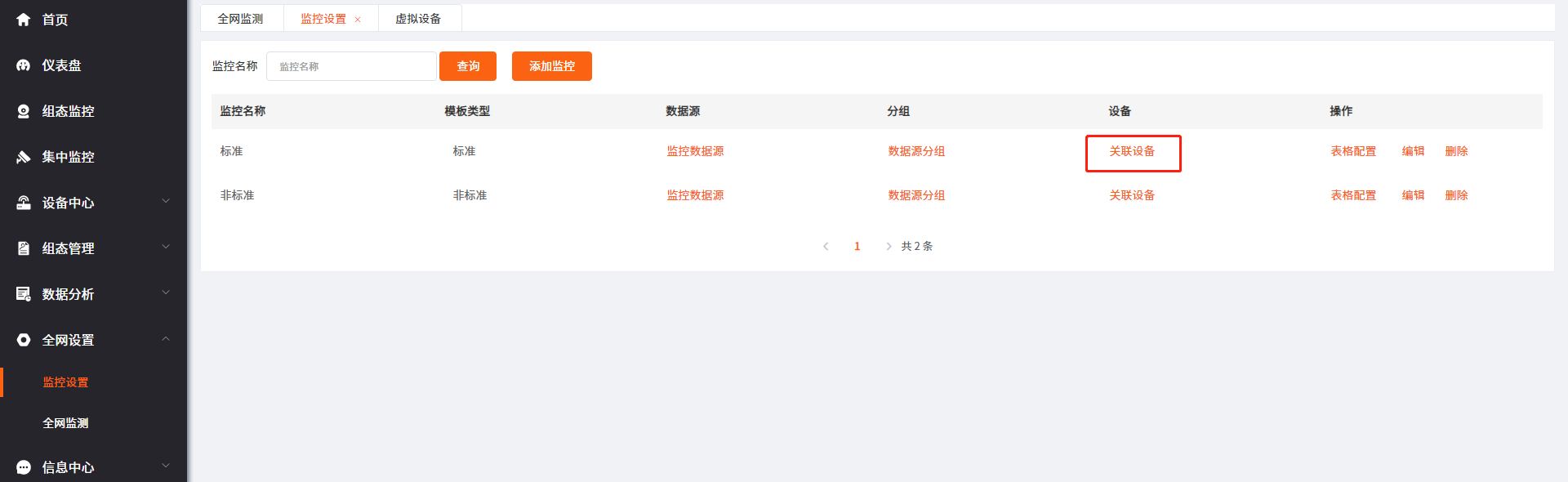The image size is (1568, 482).
Task: Open 表格配置 for the 标准 row
Action: 1353,151
